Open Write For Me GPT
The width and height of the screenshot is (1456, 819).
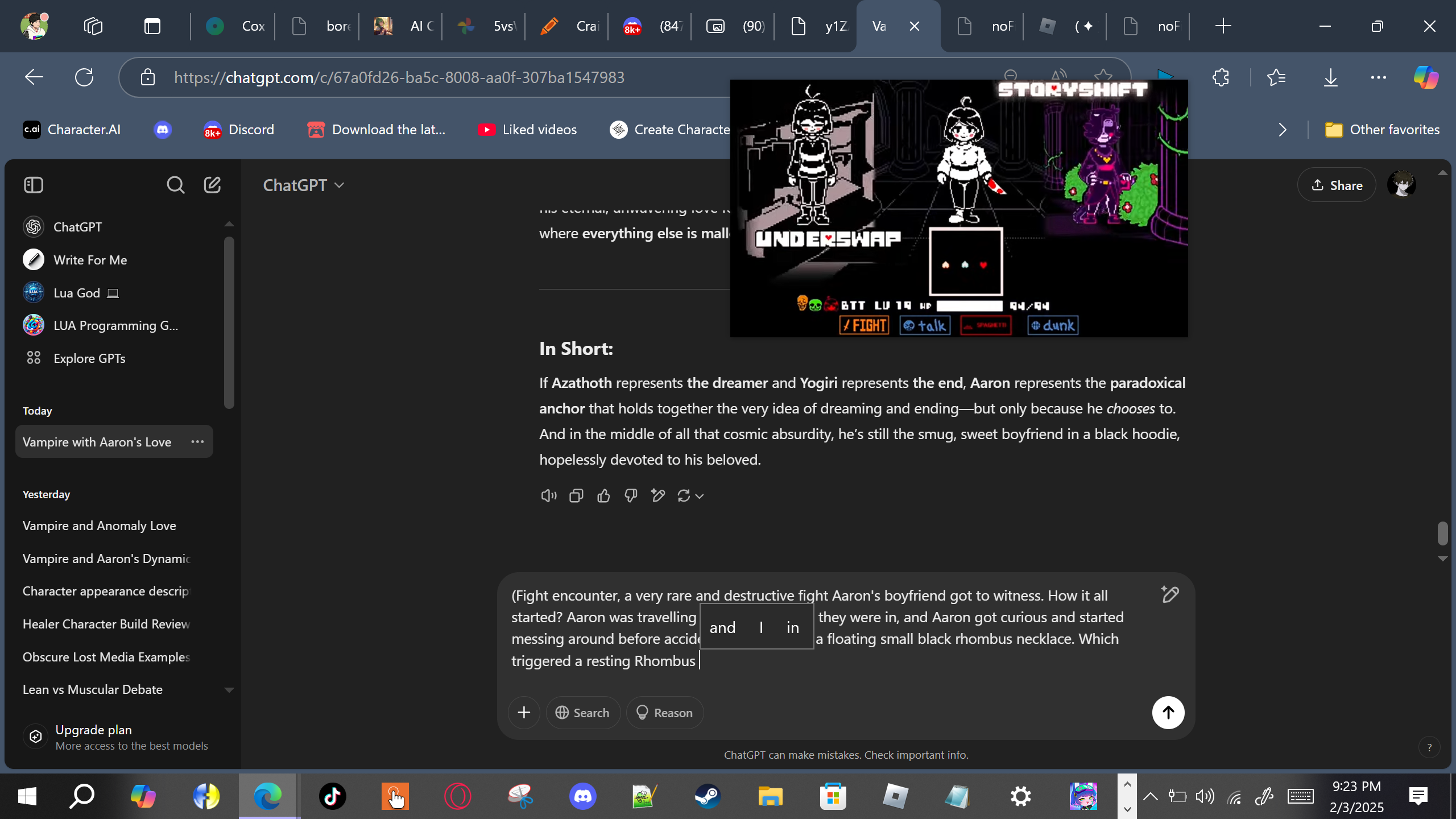[x=114, y=260]
